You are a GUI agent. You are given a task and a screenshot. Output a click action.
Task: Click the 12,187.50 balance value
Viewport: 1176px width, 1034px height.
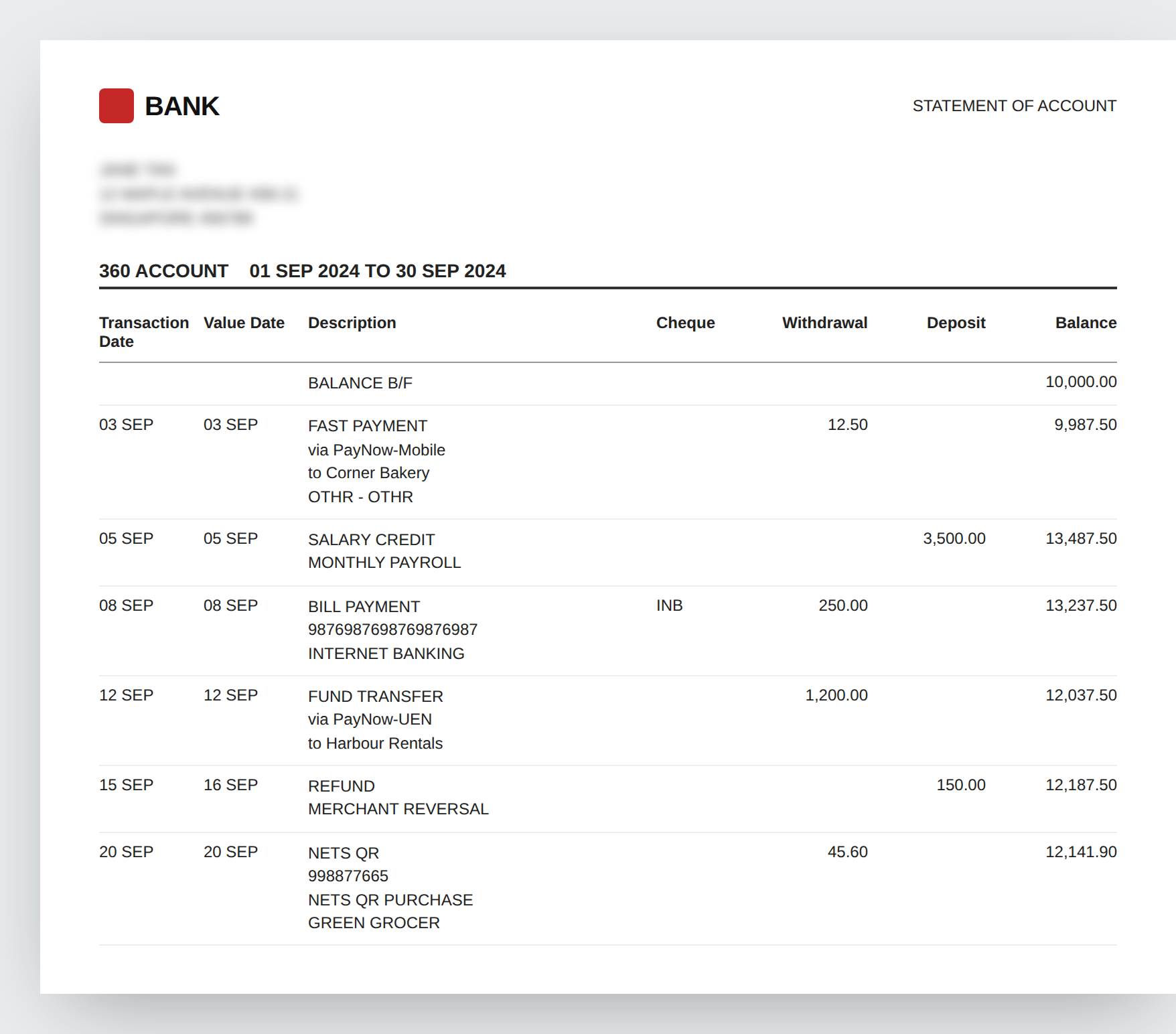(x=1082, y=785)
